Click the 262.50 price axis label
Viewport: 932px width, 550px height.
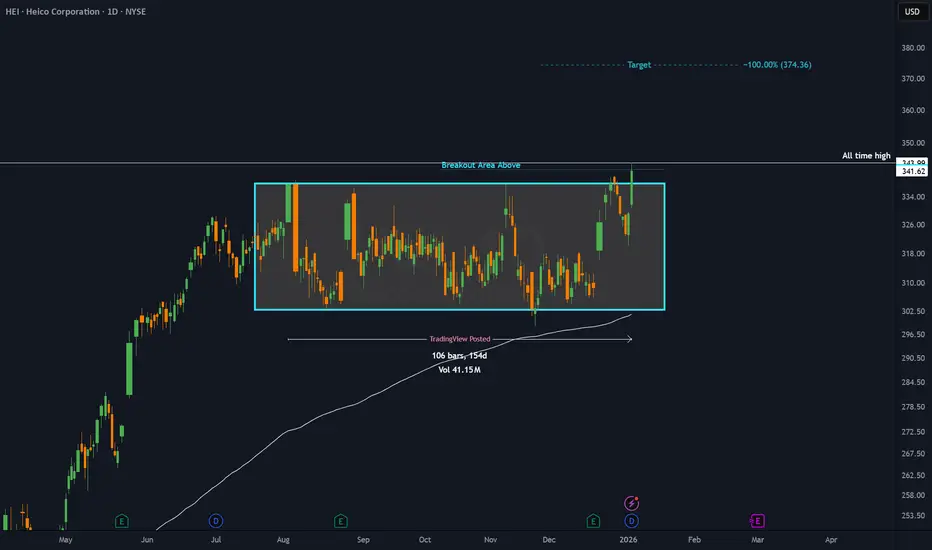click(913, 476)
